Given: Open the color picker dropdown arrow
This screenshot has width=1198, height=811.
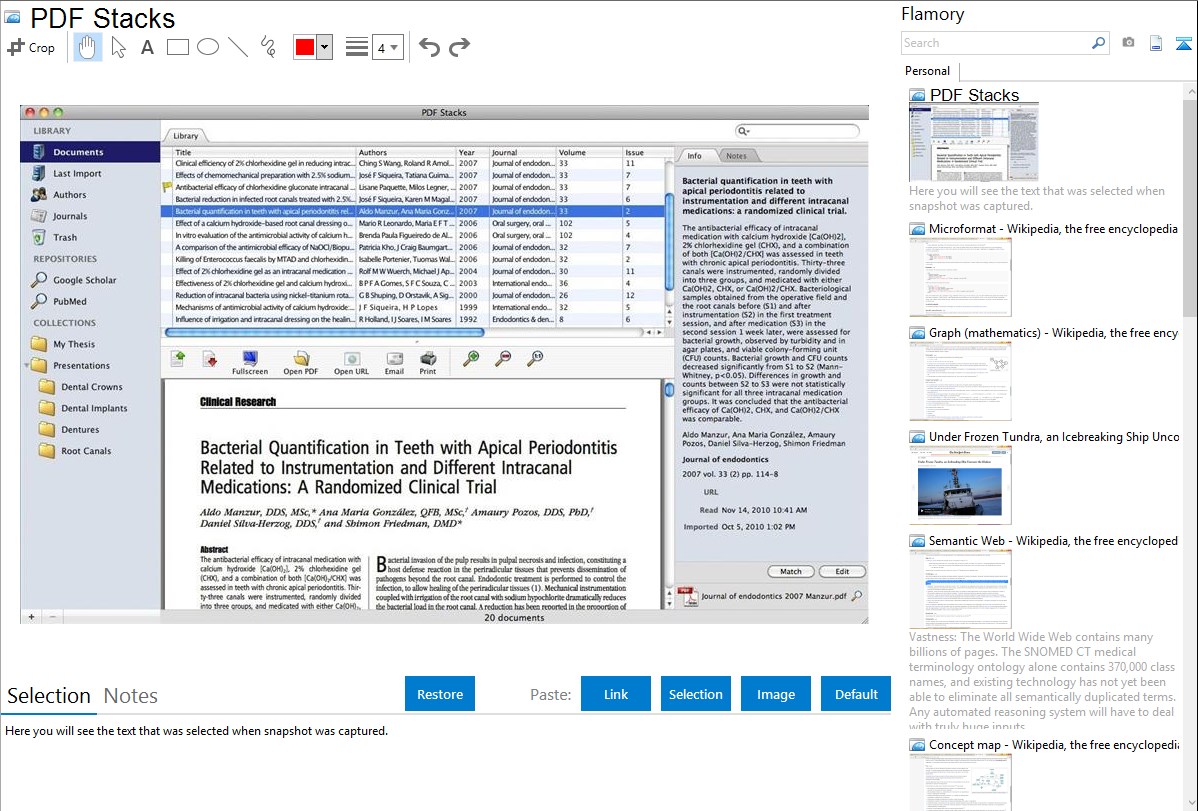Looking at the screenshot, I should 324,47.
